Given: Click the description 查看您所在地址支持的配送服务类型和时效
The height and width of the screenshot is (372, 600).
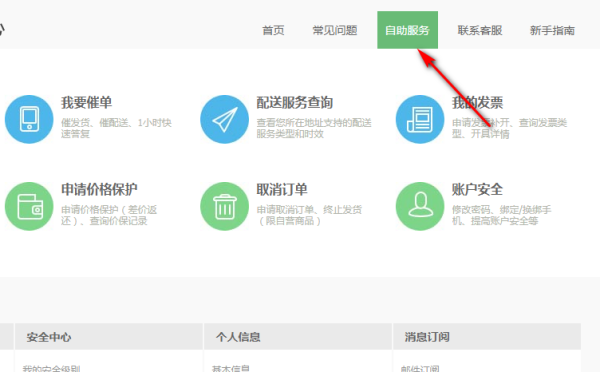Looking at the screenshot, I should click(x=314, y=128).
